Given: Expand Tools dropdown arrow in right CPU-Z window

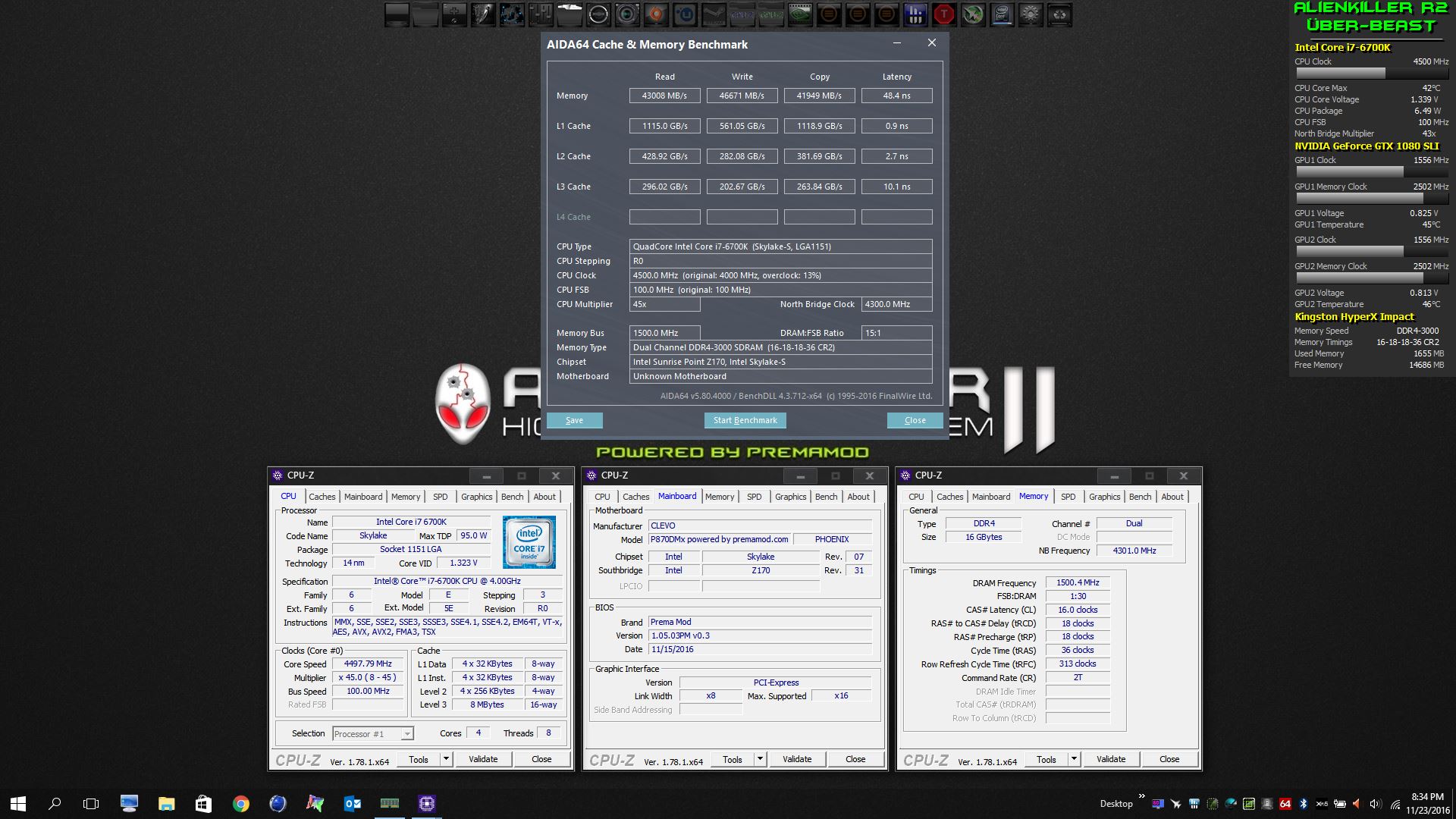Looking at the screenshot, I should tap(1074, 759).
